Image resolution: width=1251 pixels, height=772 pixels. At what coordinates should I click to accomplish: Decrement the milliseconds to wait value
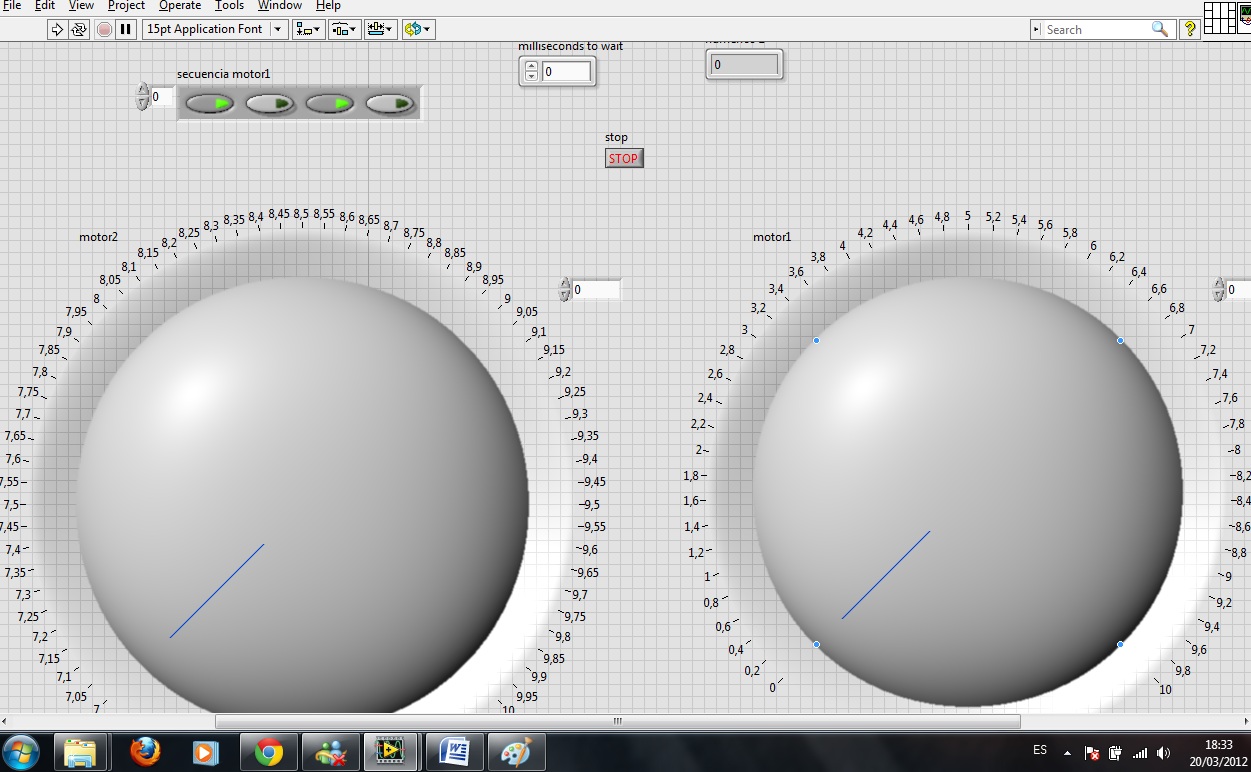coord(531,76)
